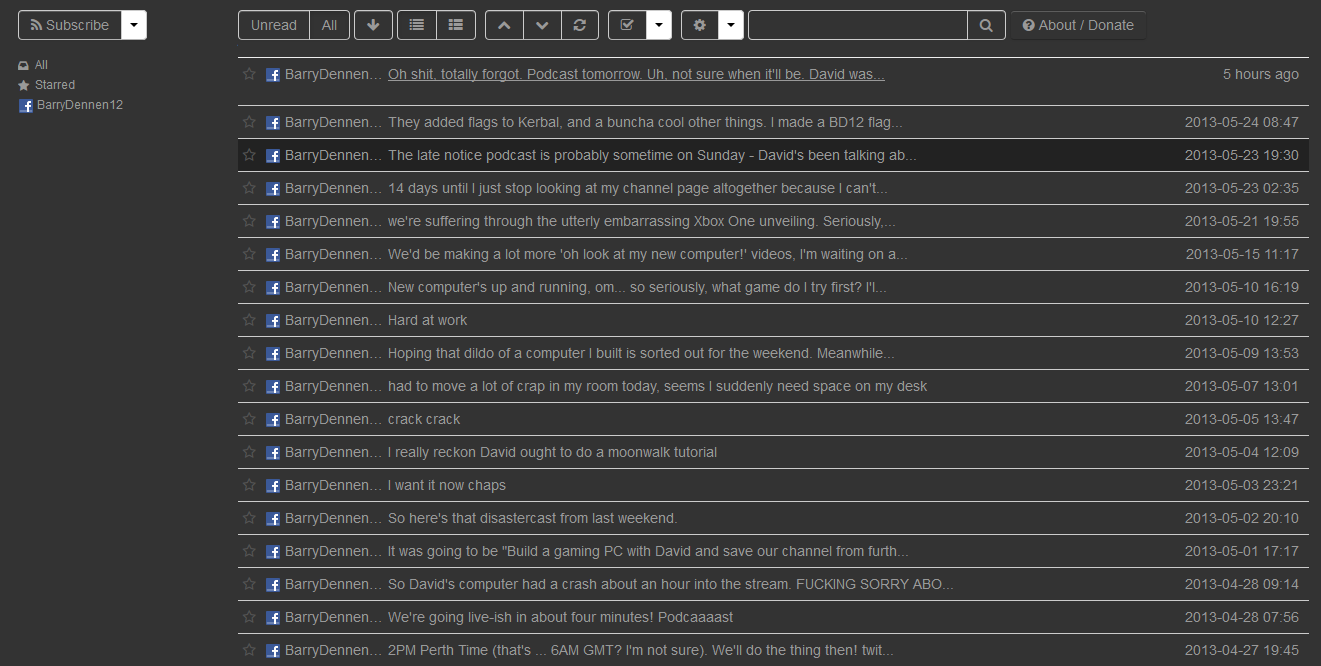Click the search input field

click(858, 25)
